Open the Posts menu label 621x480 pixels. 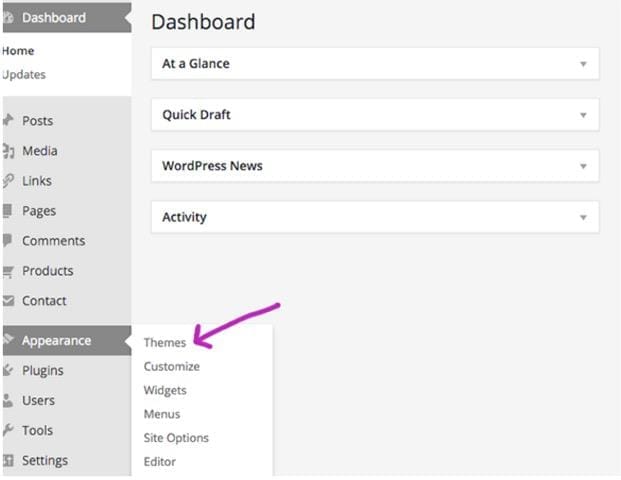tap(38, 121)
